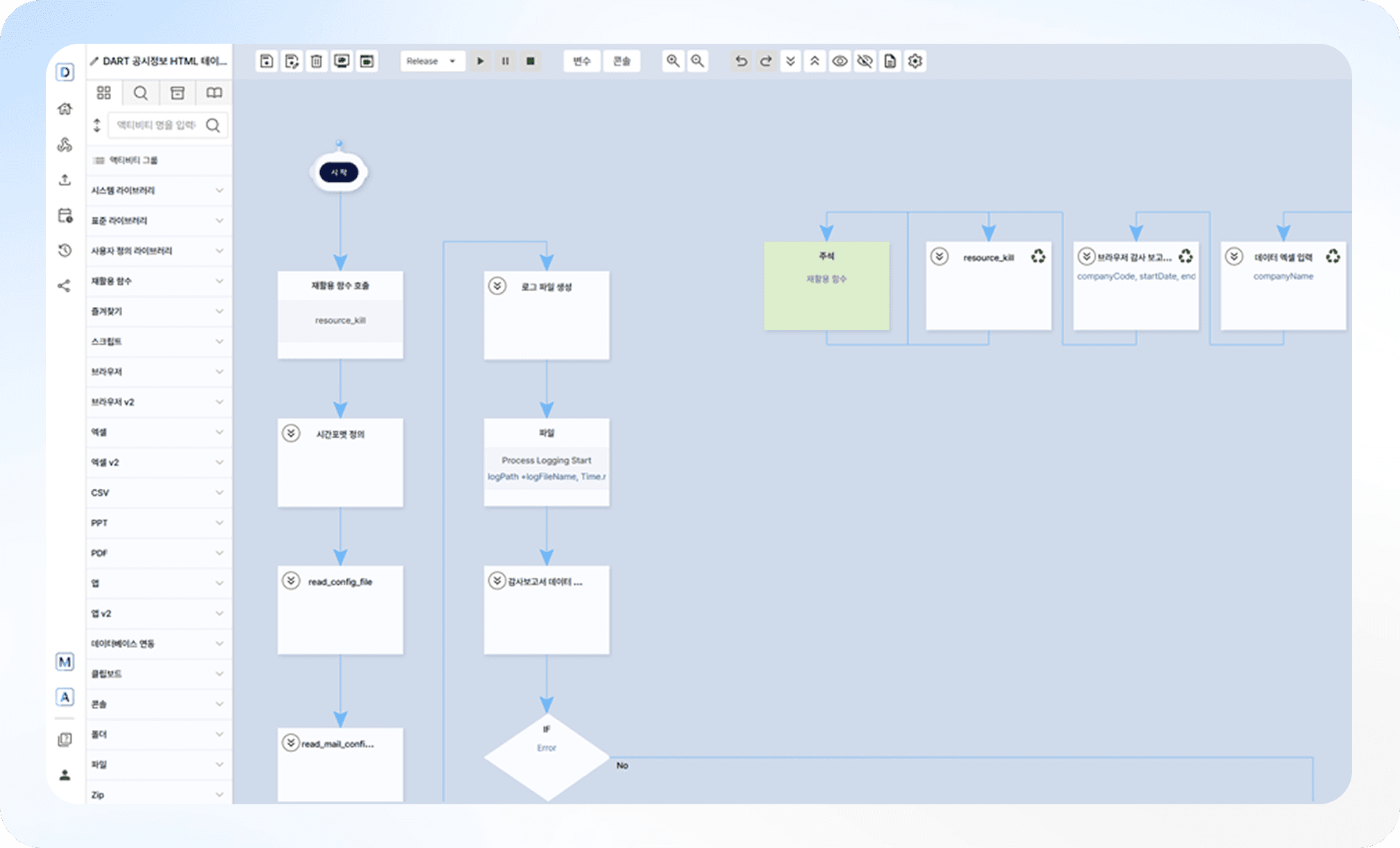This screenshot has width=1400, height=848.
Task: Open settings with the gear icon
Action: pos(915,61)
